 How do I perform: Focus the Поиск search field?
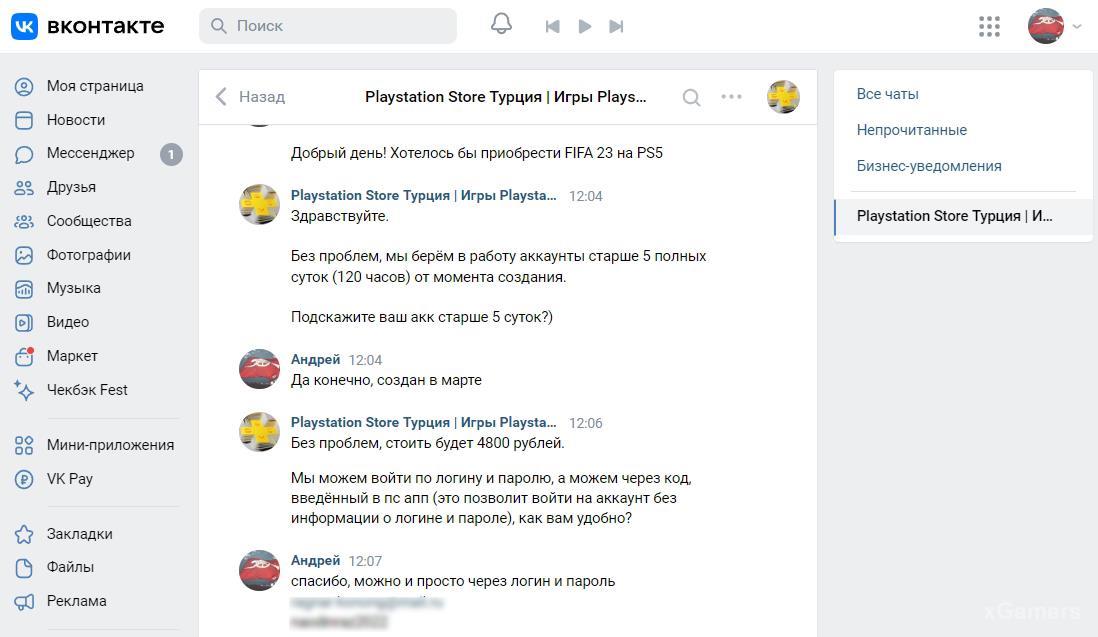[328, 26]
